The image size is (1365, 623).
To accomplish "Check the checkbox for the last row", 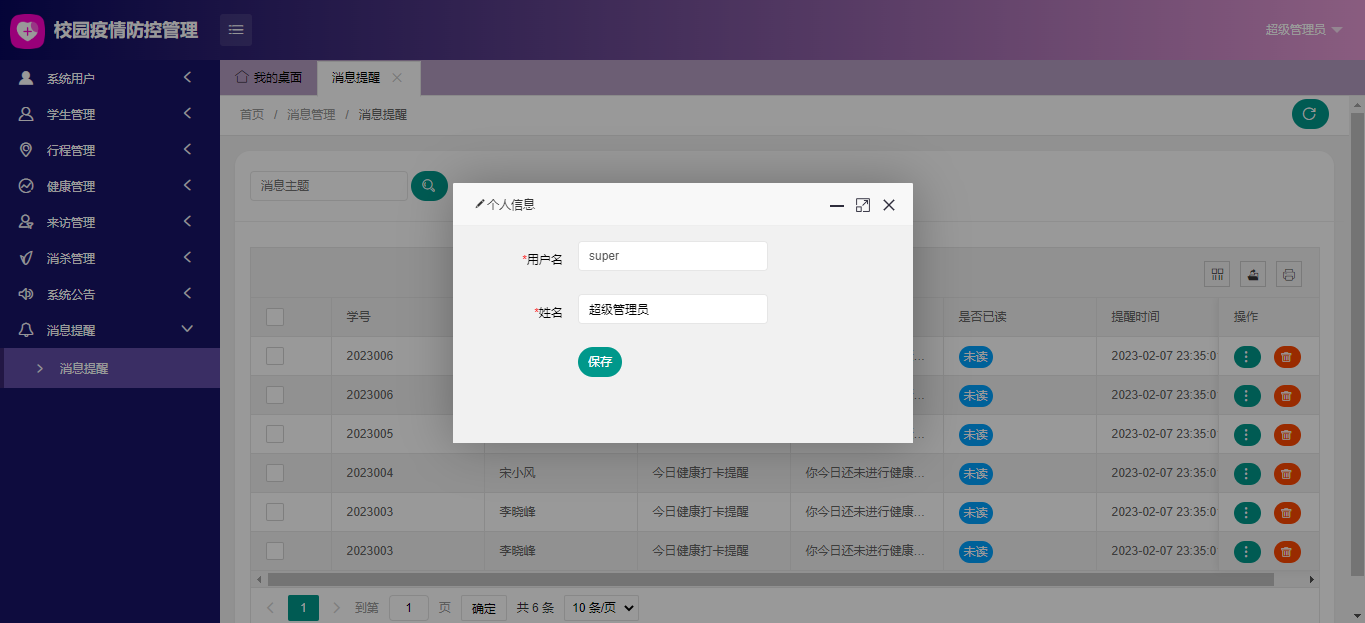I will (x=275, y=551).
